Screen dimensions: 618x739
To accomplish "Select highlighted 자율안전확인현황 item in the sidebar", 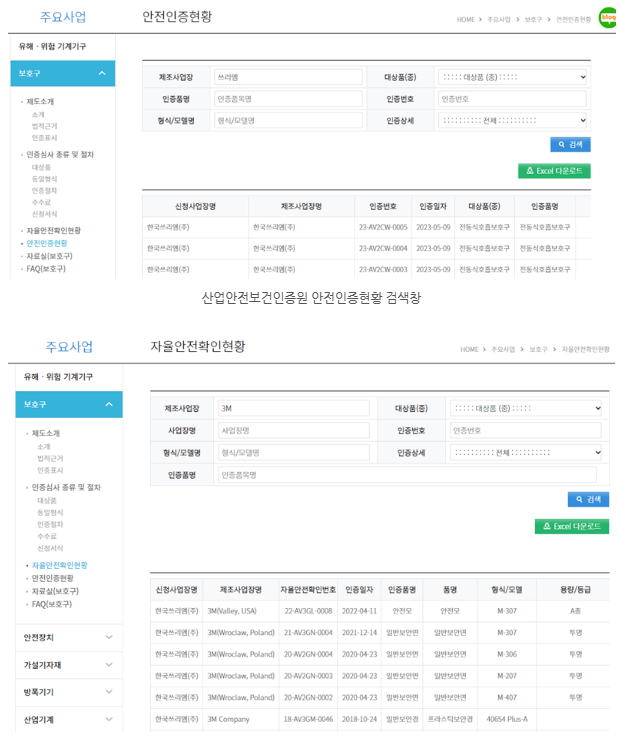I will [59, 565].
